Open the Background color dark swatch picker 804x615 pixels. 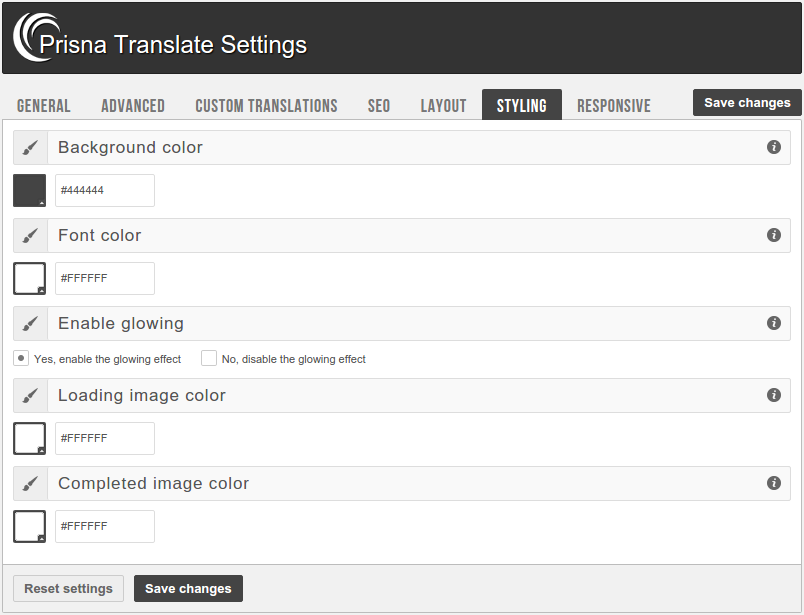29,190
